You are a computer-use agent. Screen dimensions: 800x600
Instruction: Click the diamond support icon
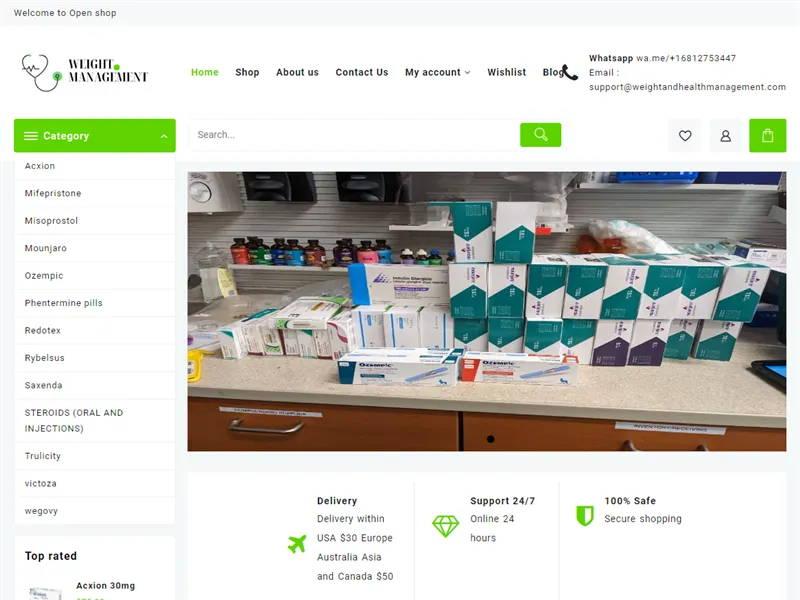coord(445,525)
